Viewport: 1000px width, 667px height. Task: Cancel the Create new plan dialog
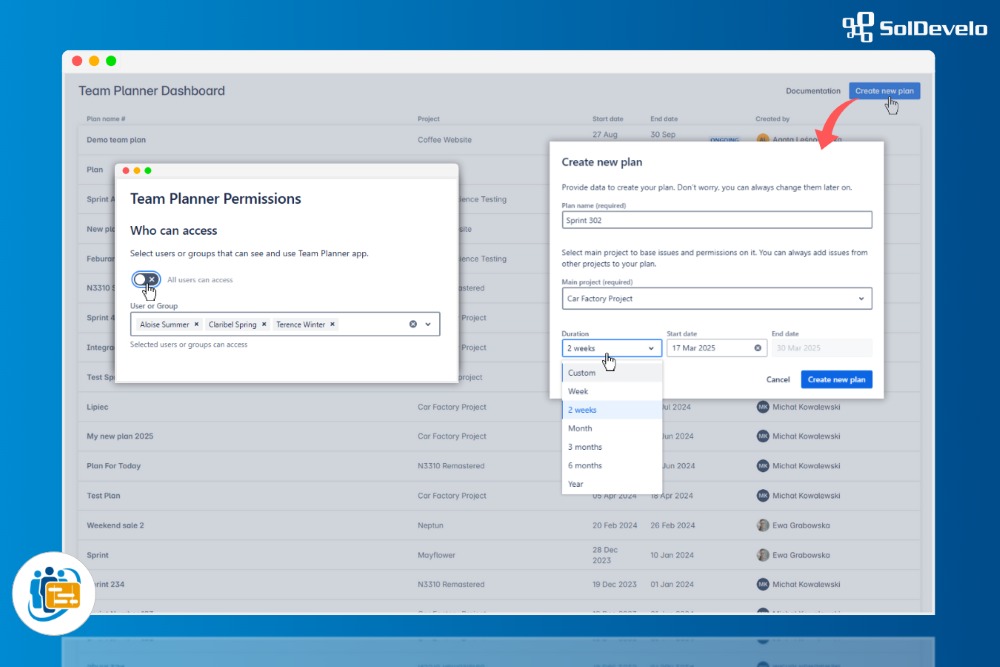(778, 380)
